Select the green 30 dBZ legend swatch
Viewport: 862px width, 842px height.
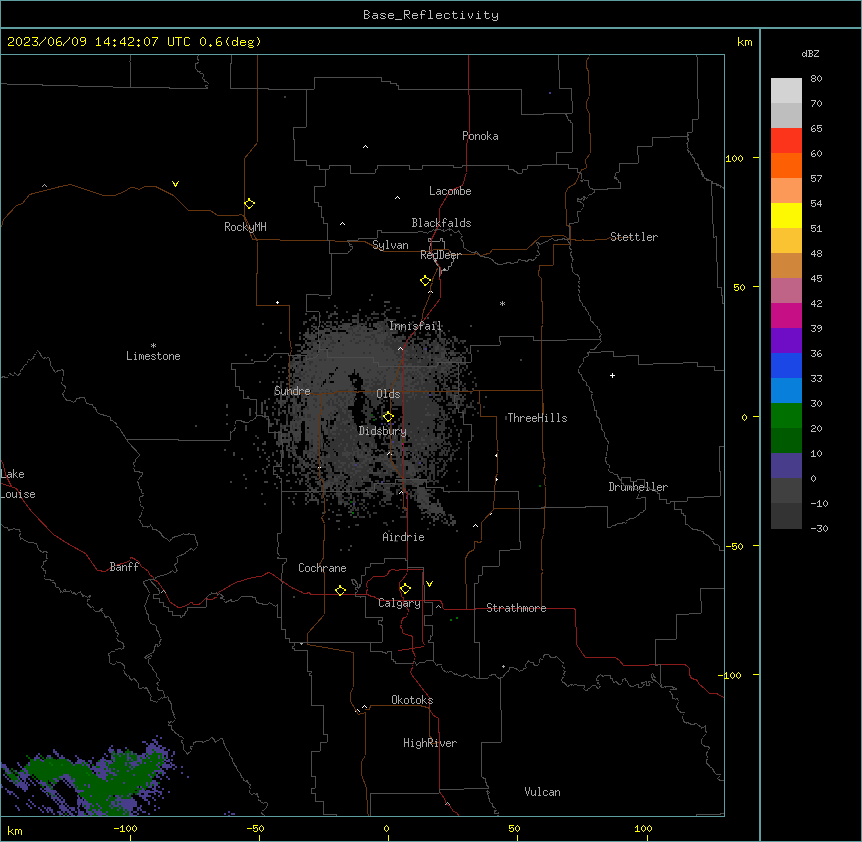click(786, 416)
